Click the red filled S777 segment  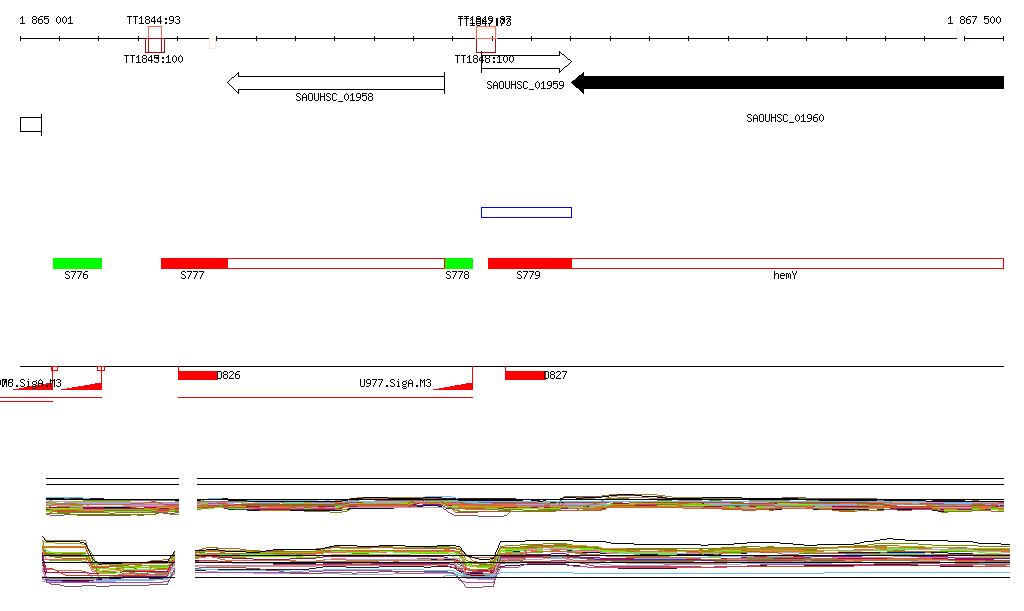(x=195, y=264)
